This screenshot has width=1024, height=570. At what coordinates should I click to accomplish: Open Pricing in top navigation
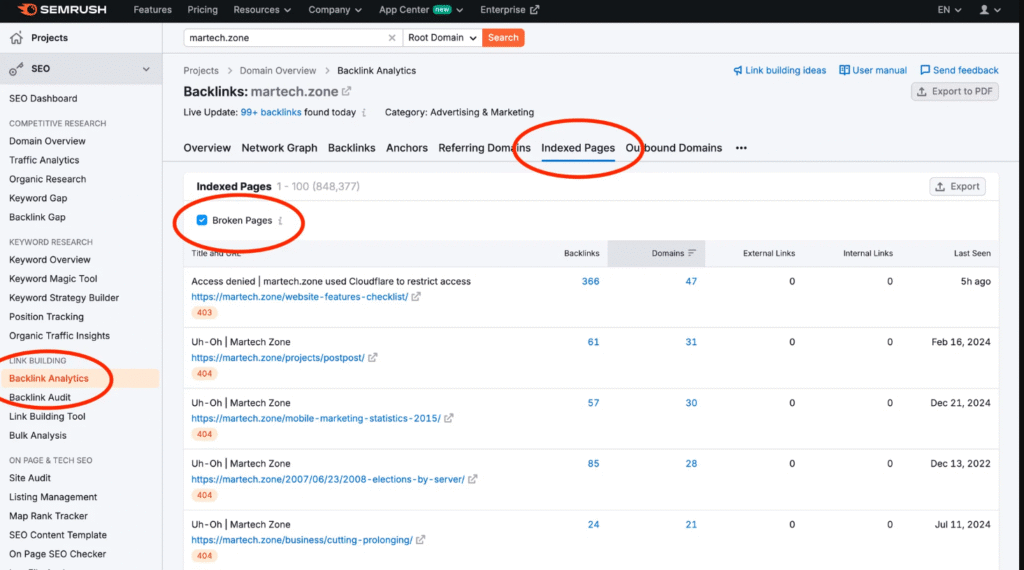[x=202, y=10]
